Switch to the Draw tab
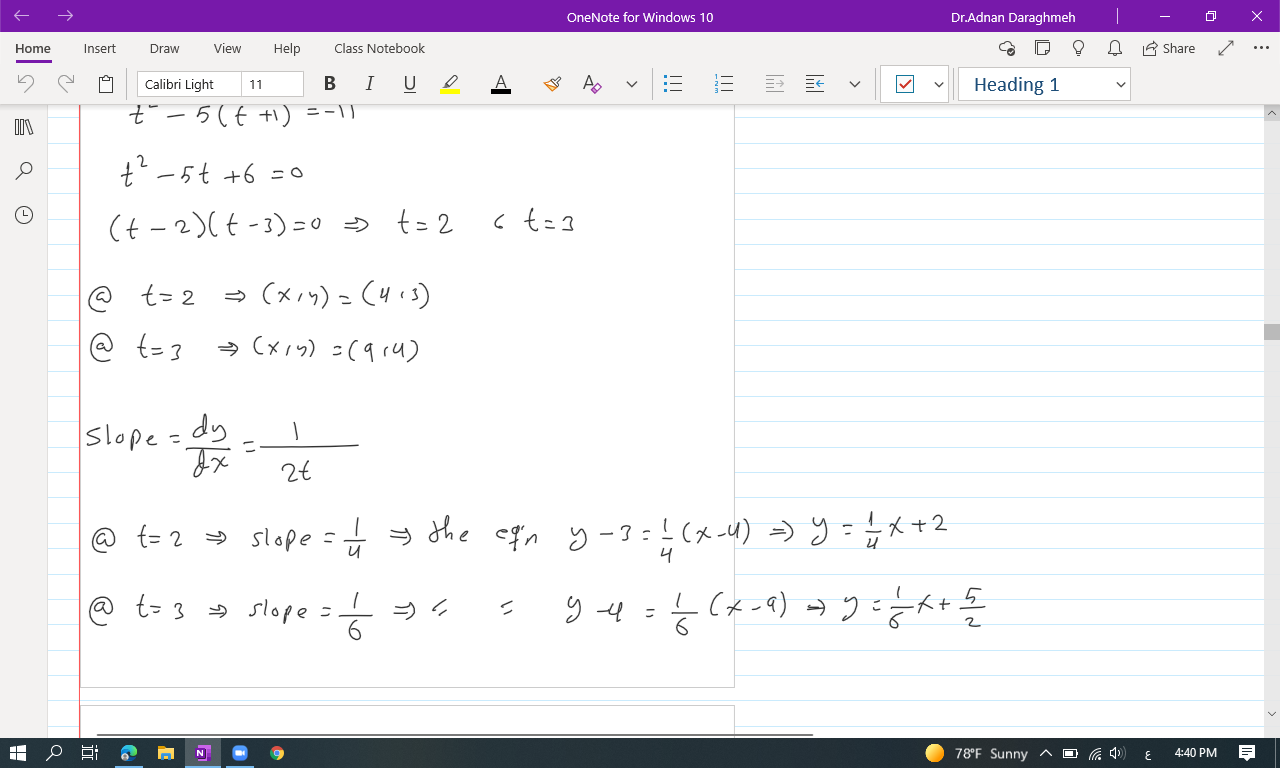1280x768 pixels. point(164,48)
